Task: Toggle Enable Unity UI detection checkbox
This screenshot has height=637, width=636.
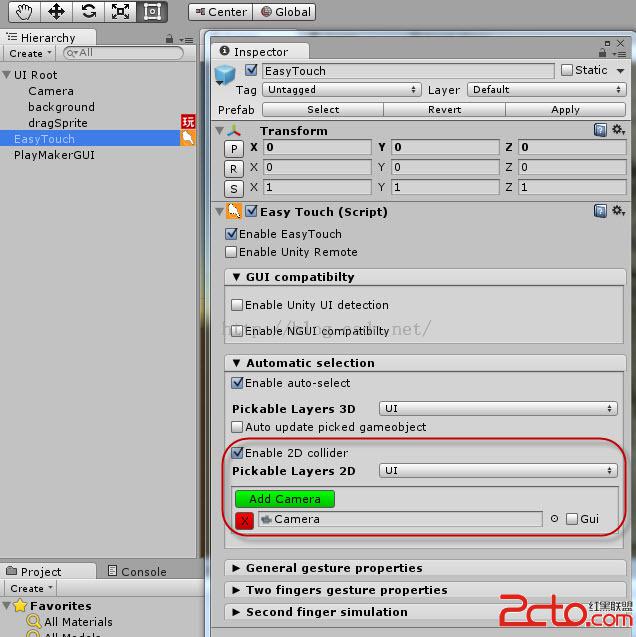Action: [x=237, y=305]
